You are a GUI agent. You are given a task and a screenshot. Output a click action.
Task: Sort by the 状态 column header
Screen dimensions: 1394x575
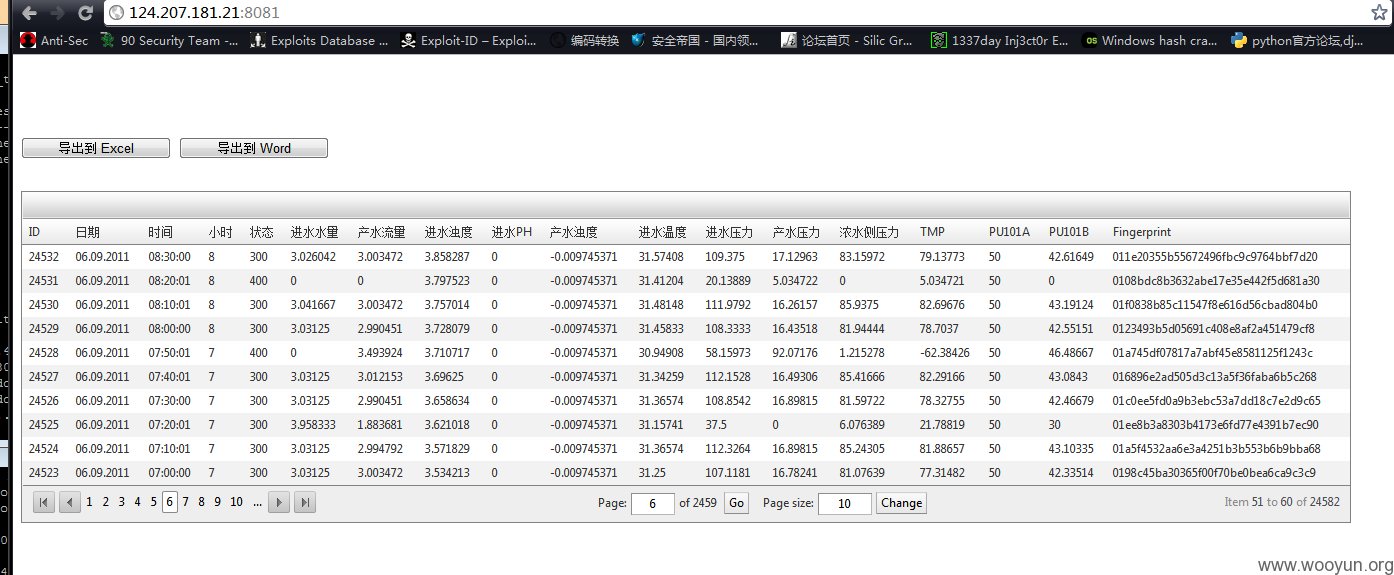262,232
